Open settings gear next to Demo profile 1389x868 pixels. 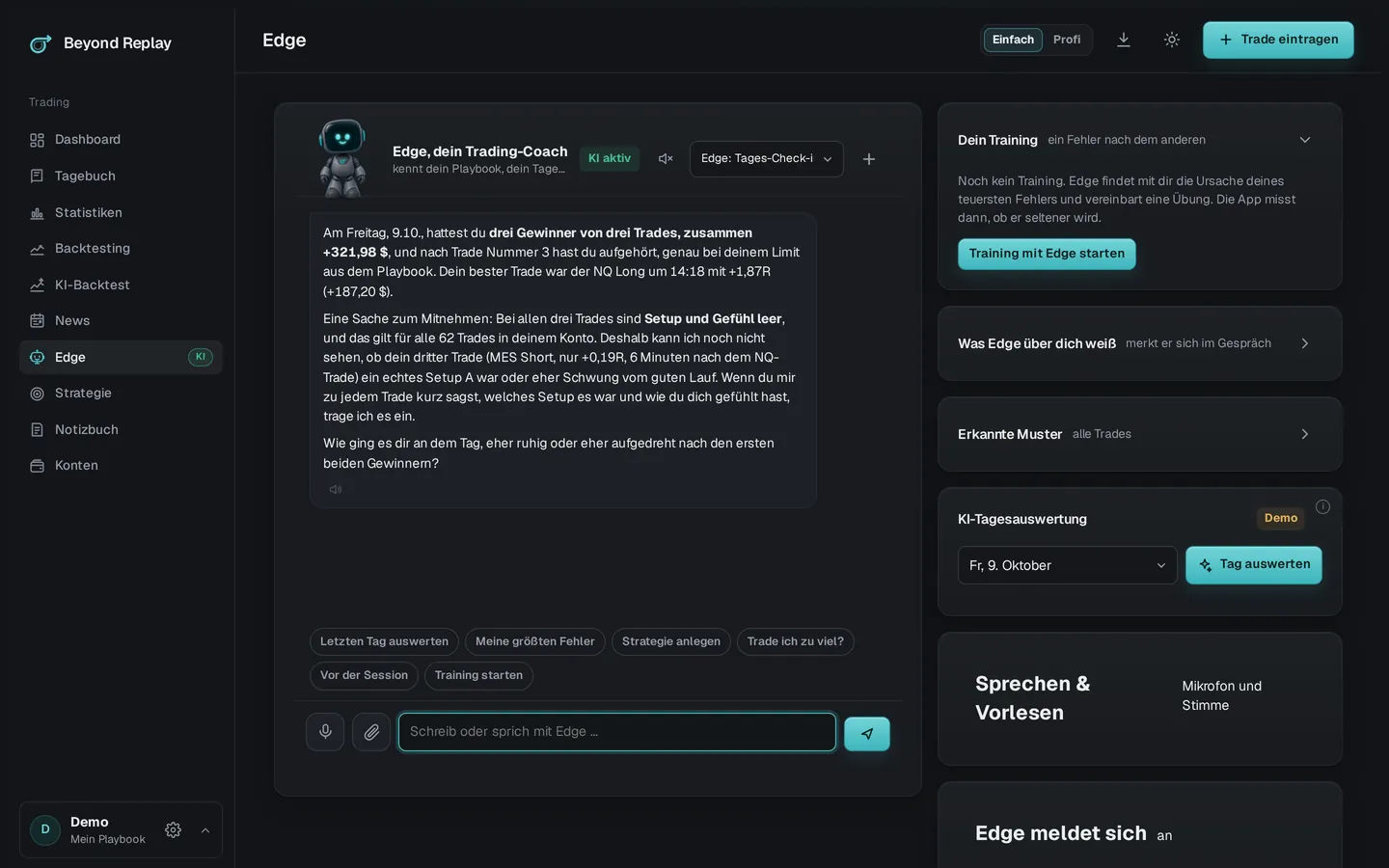(174, 830)
